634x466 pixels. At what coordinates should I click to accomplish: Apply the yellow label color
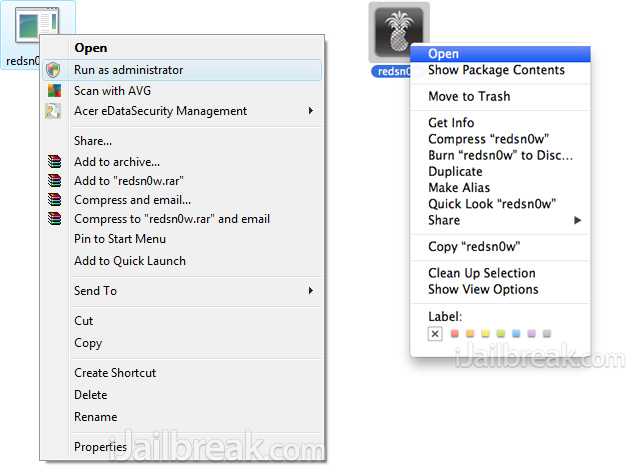(485, 333)
